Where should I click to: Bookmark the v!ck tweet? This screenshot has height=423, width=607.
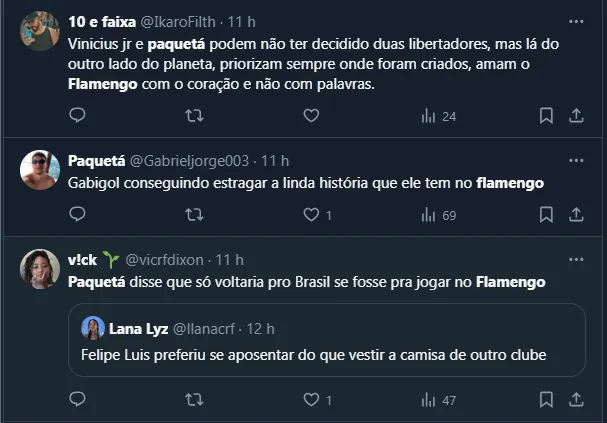(546, 400)
